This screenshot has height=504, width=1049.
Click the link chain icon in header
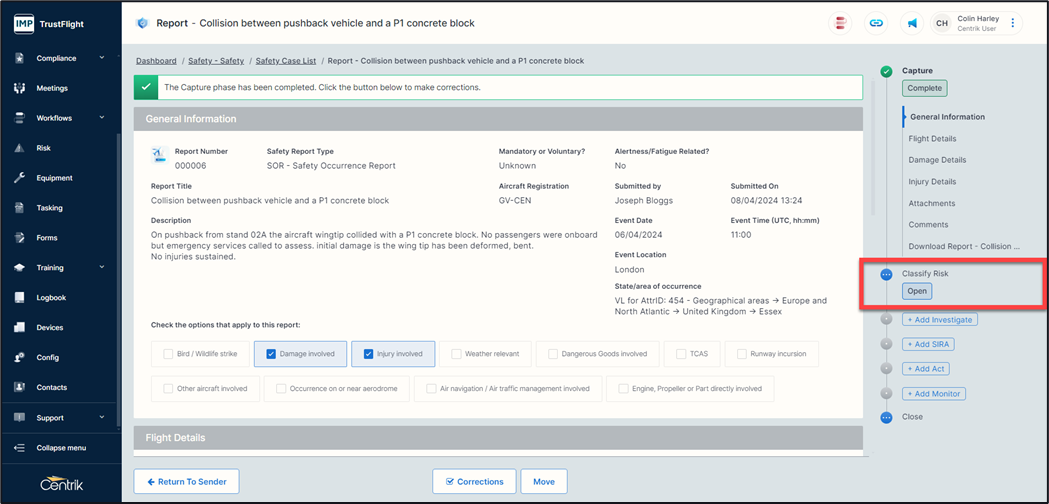[876, 23]
